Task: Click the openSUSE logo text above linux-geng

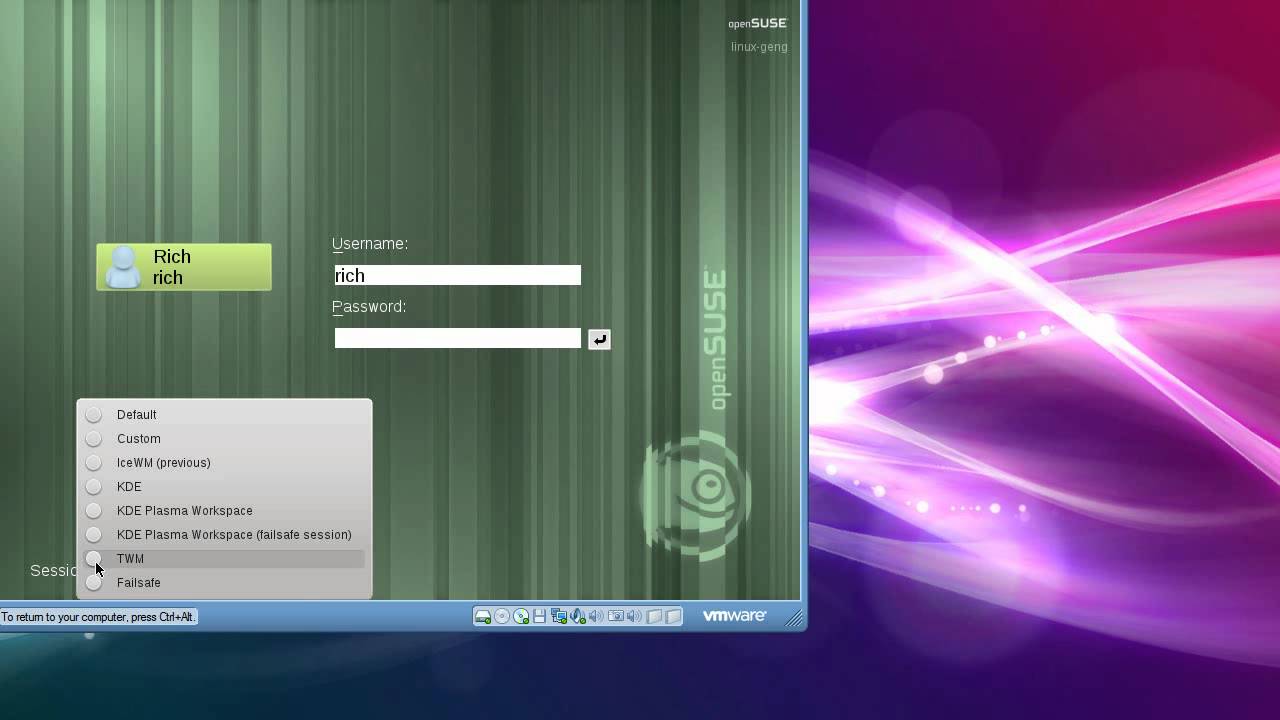Action: pos(758,23)
